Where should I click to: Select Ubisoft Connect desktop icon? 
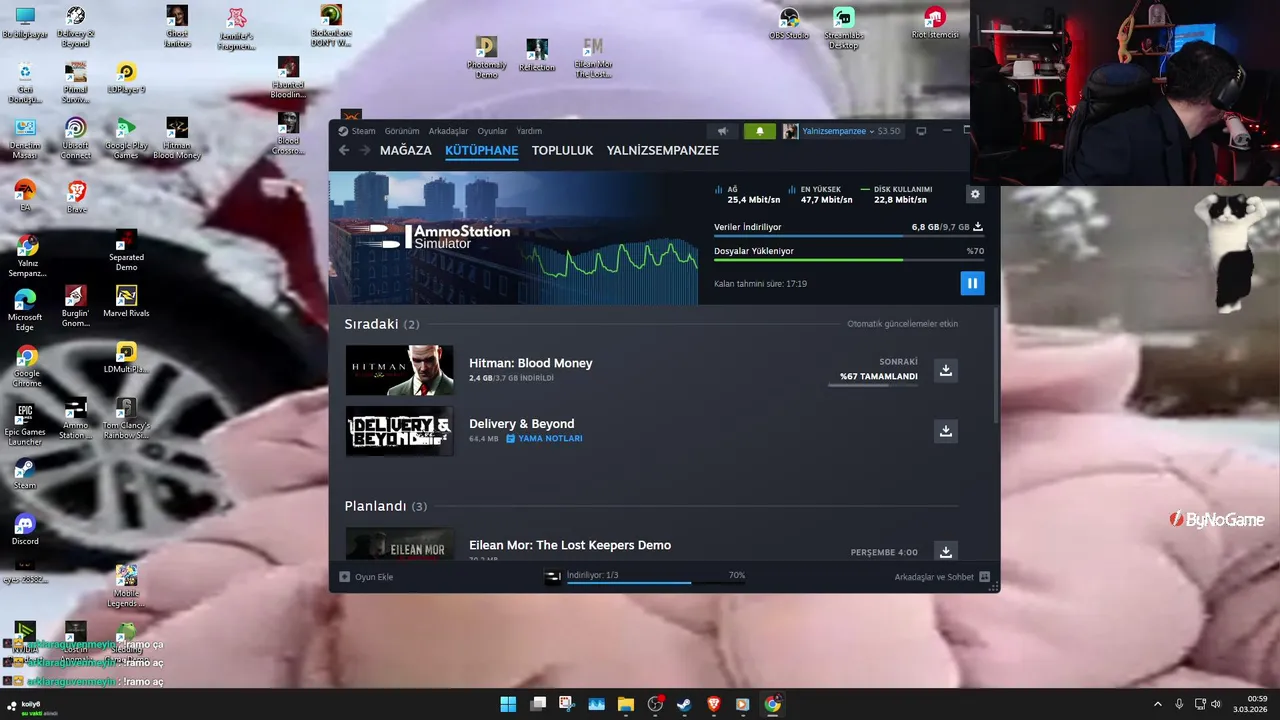tap(75, 138)
